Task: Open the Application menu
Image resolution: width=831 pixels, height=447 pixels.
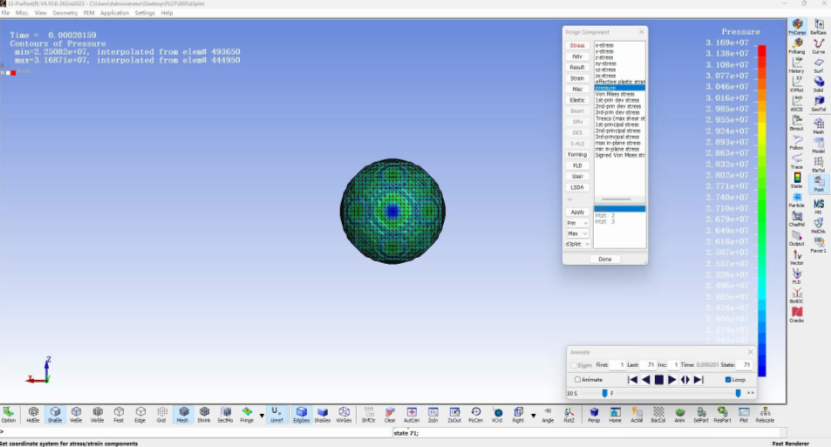Action: (x=114, y=13)
